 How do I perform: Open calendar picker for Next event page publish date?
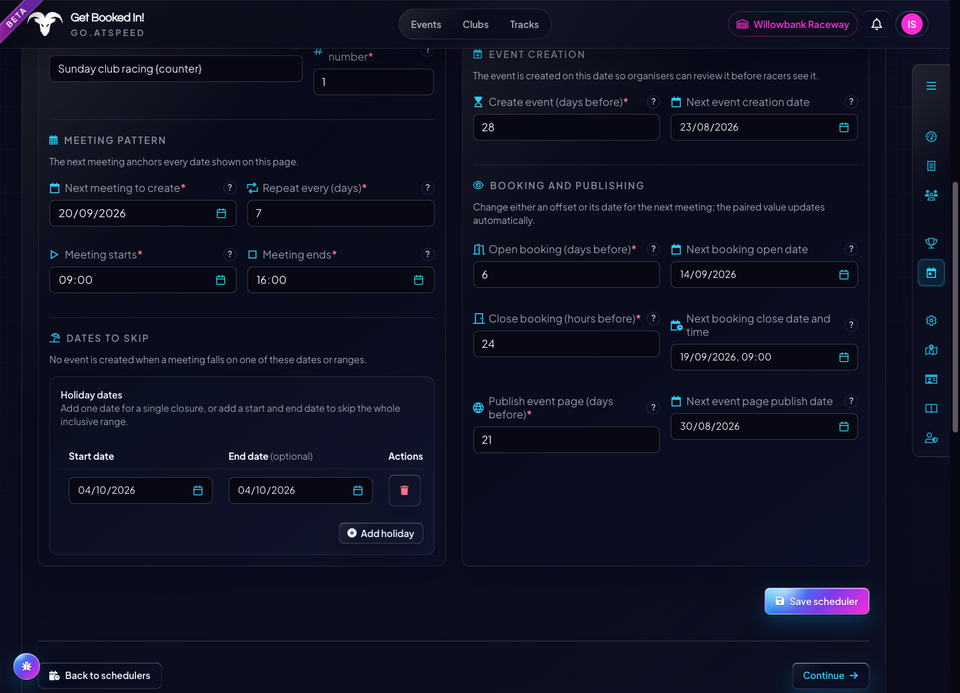[844, 426]
